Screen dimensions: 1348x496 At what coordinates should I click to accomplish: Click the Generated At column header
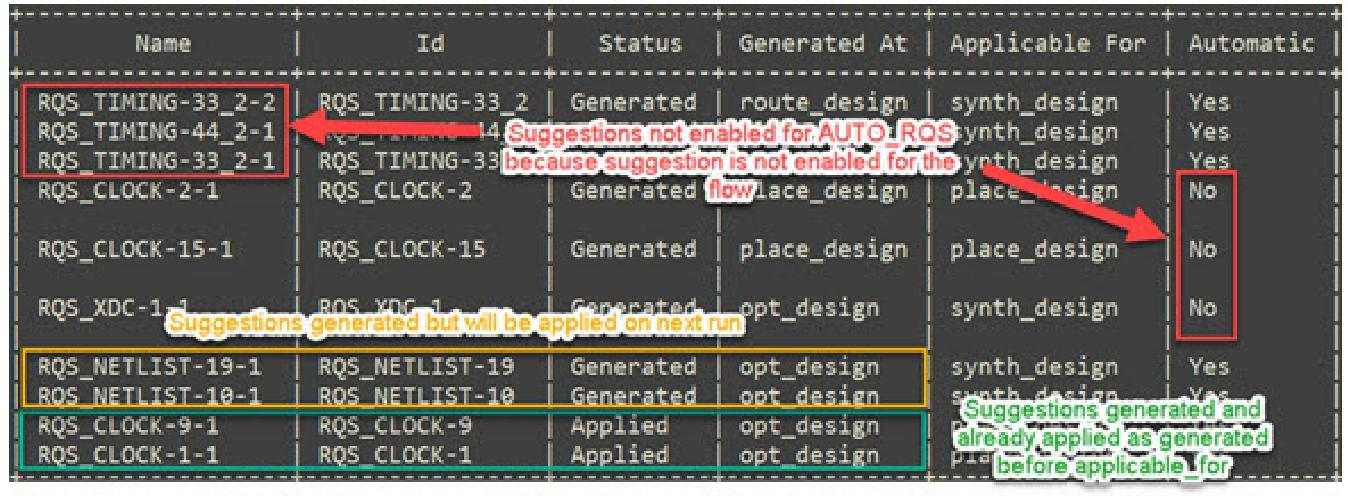(x=824, y=43)
